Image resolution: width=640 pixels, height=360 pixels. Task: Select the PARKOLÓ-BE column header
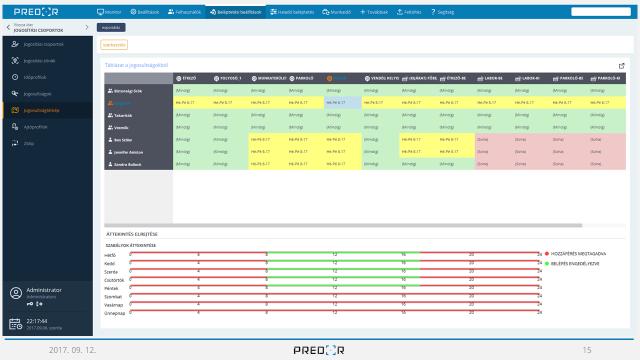pos(569,78)
